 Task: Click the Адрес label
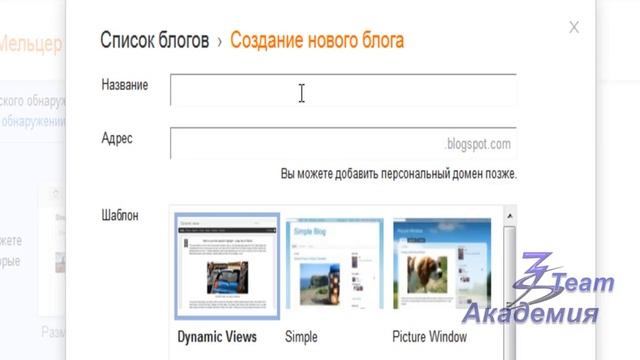click(117, 138)
